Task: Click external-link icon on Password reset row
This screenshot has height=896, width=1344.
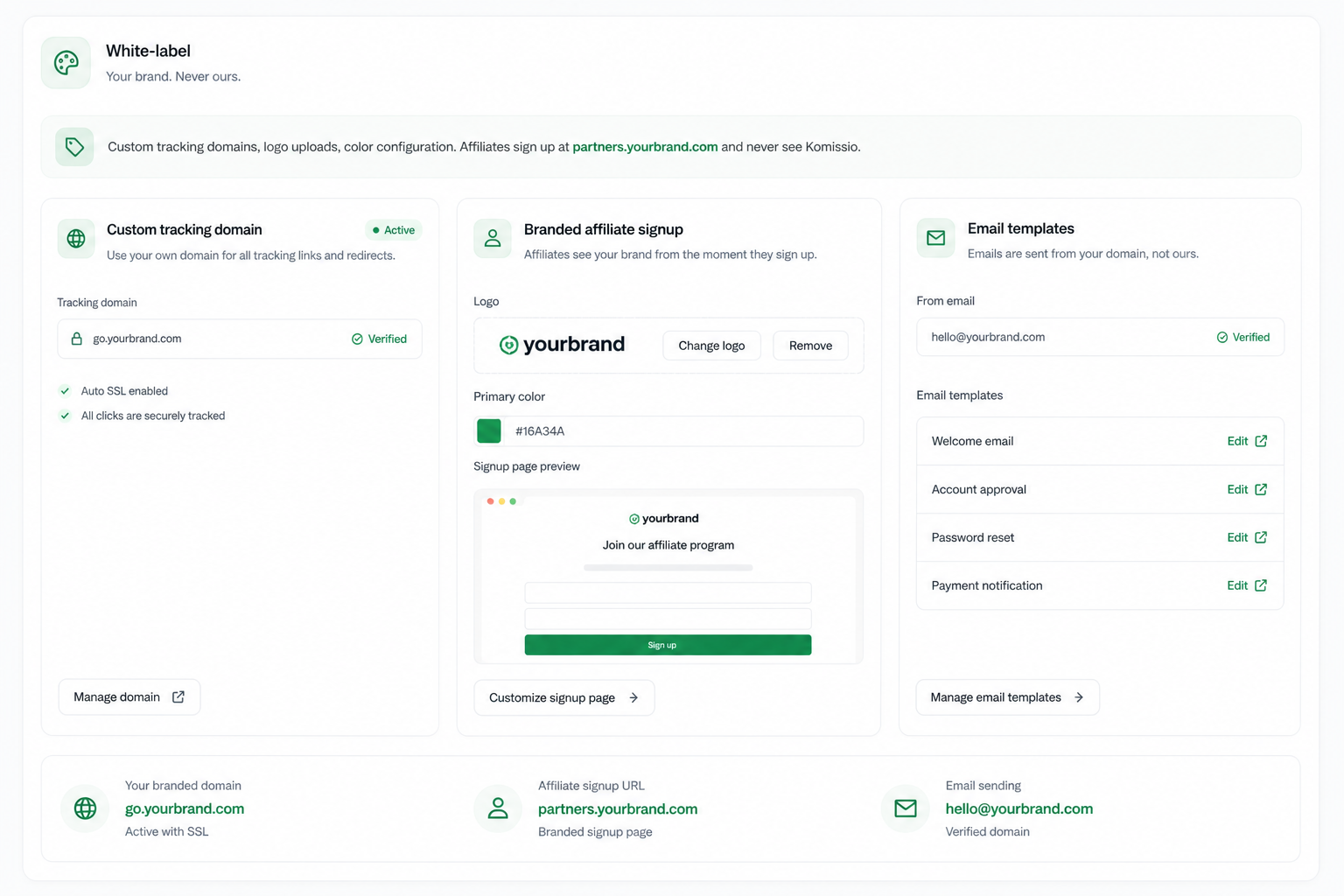Action: (x=1261, y=537)
